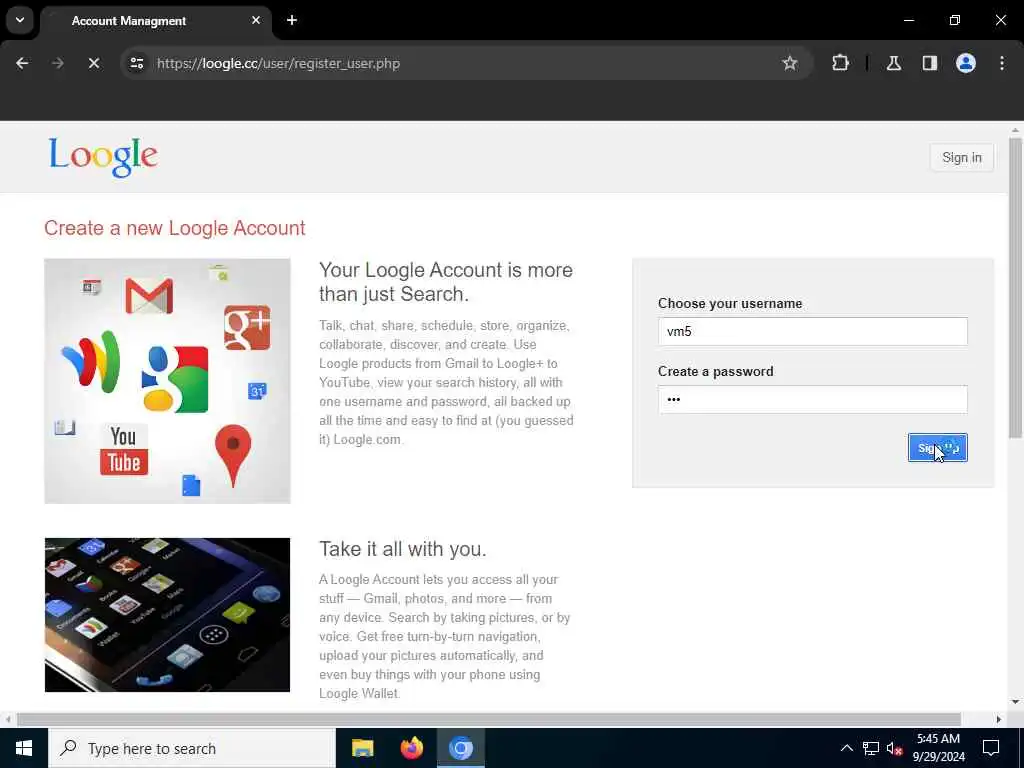
Task: Focus the username field containing vm5
Action: click(812, 332)
